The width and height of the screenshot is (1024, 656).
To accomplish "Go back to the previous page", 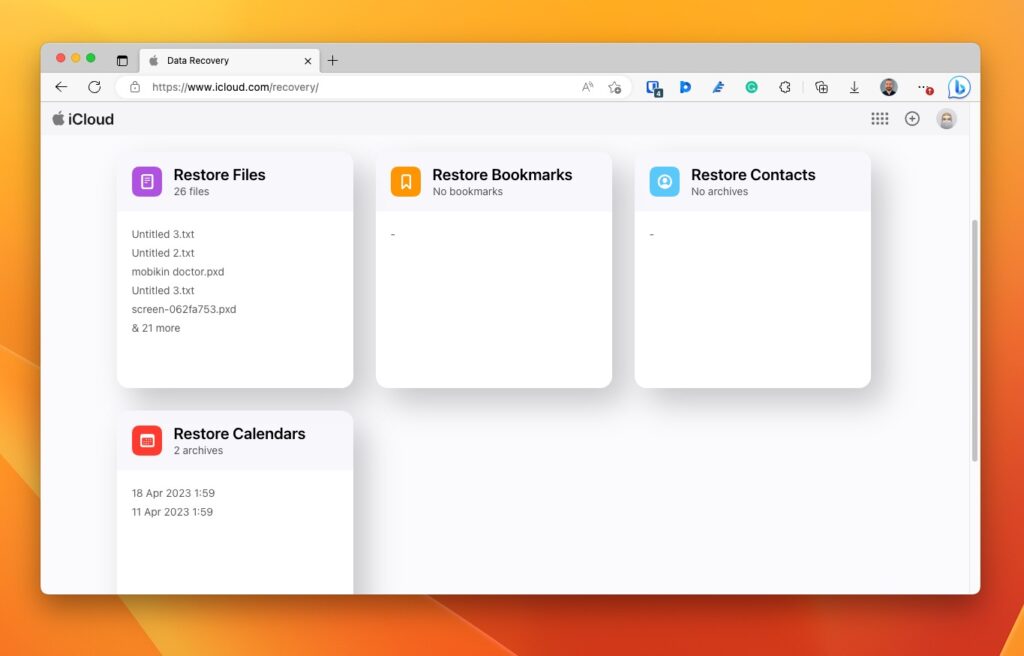I will (x=61, y=87).
